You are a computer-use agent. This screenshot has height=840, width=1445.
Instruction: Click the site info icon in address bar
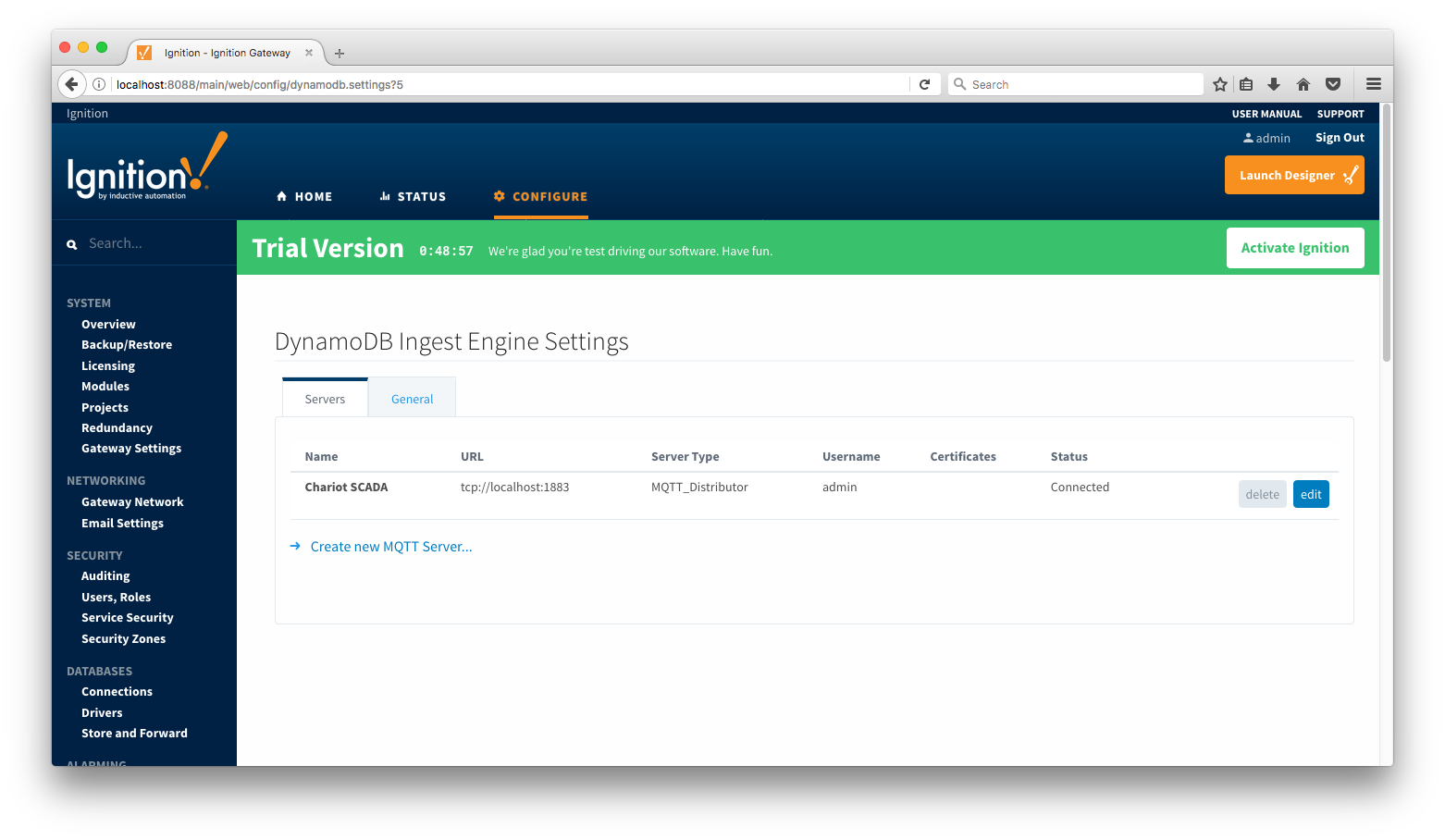pos(99,84)
